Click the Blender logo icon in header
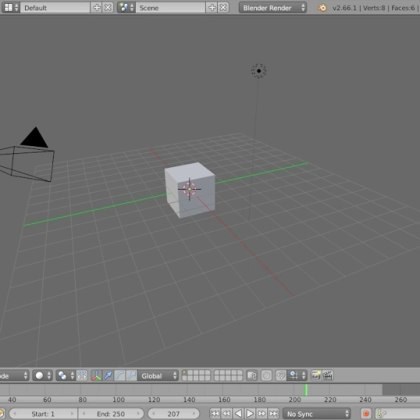Screen dimensions: 420x420 tap(322, 7)
